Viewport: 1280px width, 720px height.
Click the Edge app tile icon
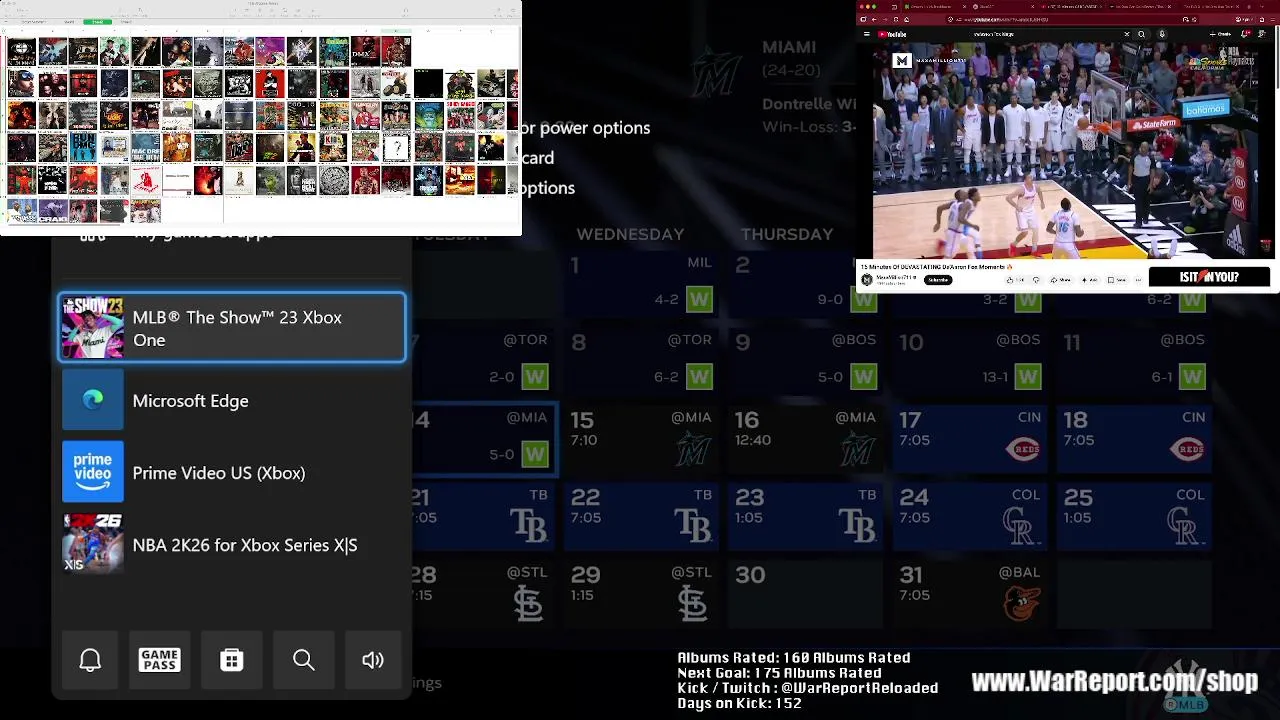click(x=93, y=400)
